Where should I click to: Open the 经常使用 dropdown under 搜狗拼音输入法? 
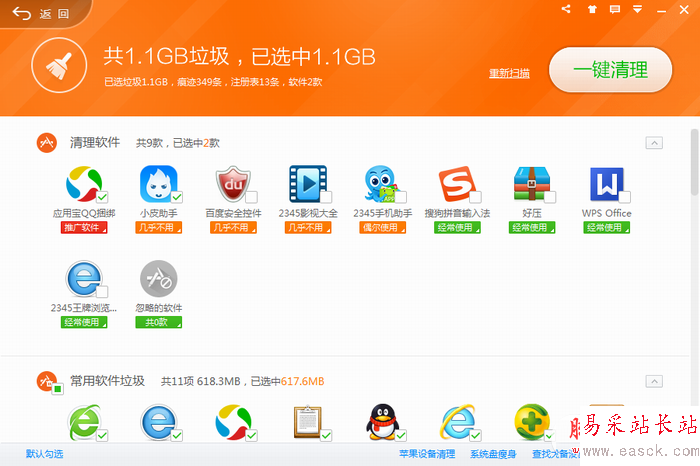pos(457,228)
